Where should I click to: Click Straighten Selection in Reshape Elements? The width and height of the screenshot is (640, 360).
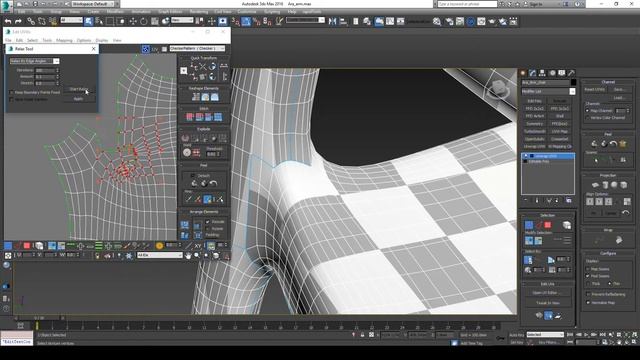196,97
